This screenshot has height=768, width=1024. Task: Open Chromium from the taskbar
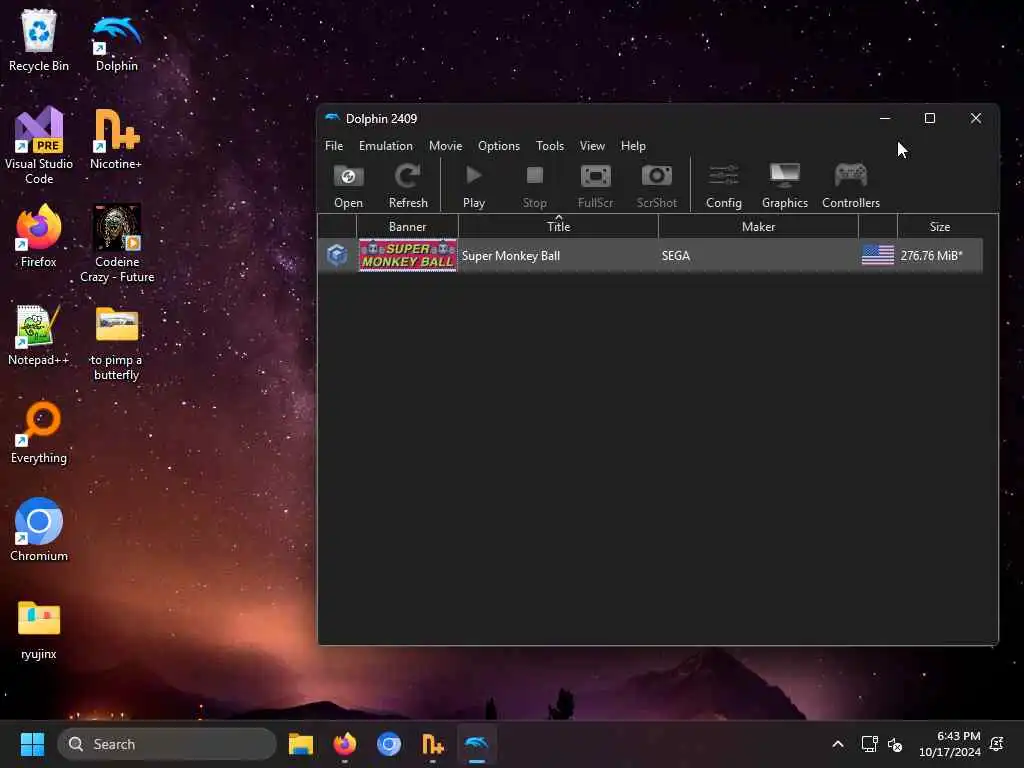pos(389,744)
